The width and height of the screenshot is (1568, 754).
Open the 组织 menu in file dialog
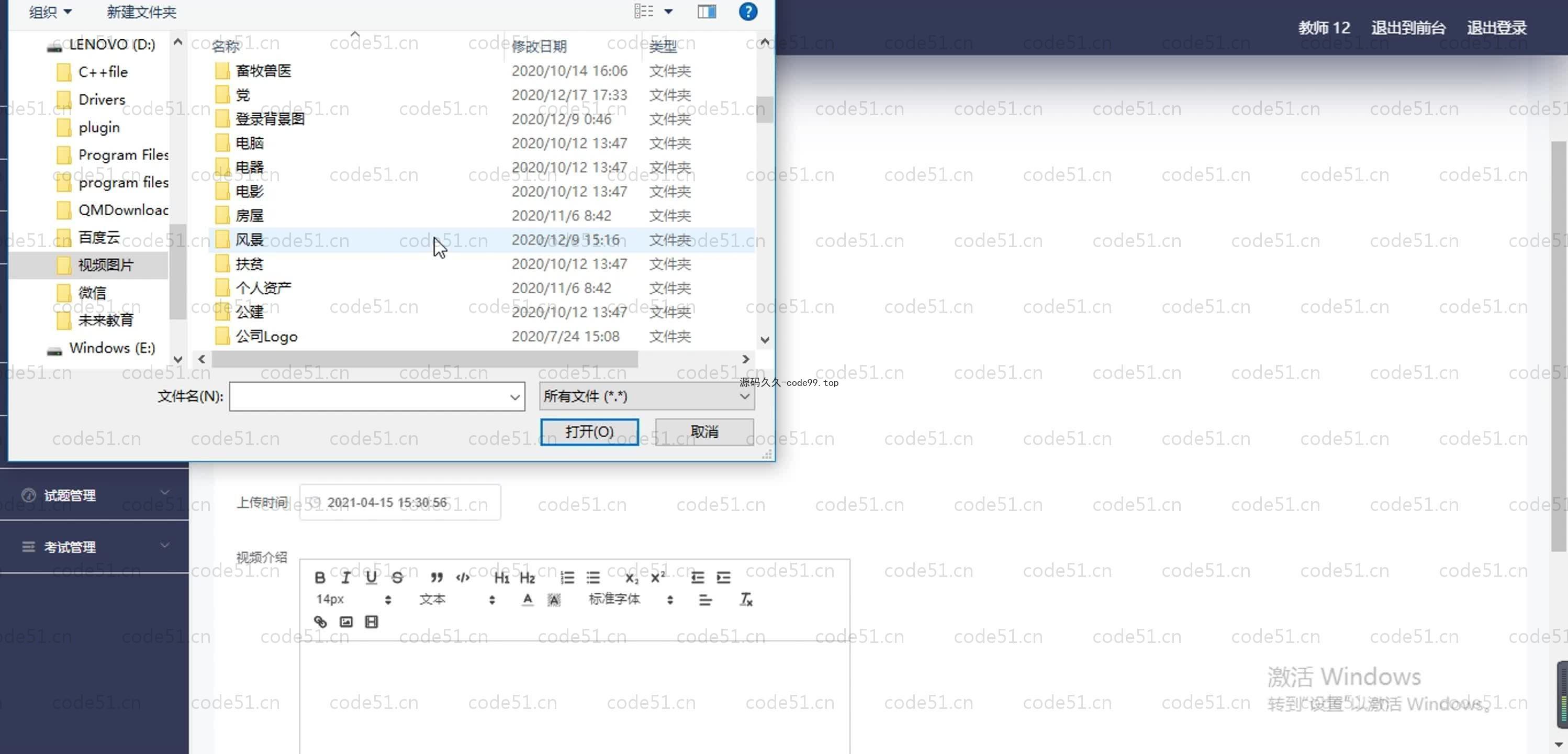tap(51, 12)
